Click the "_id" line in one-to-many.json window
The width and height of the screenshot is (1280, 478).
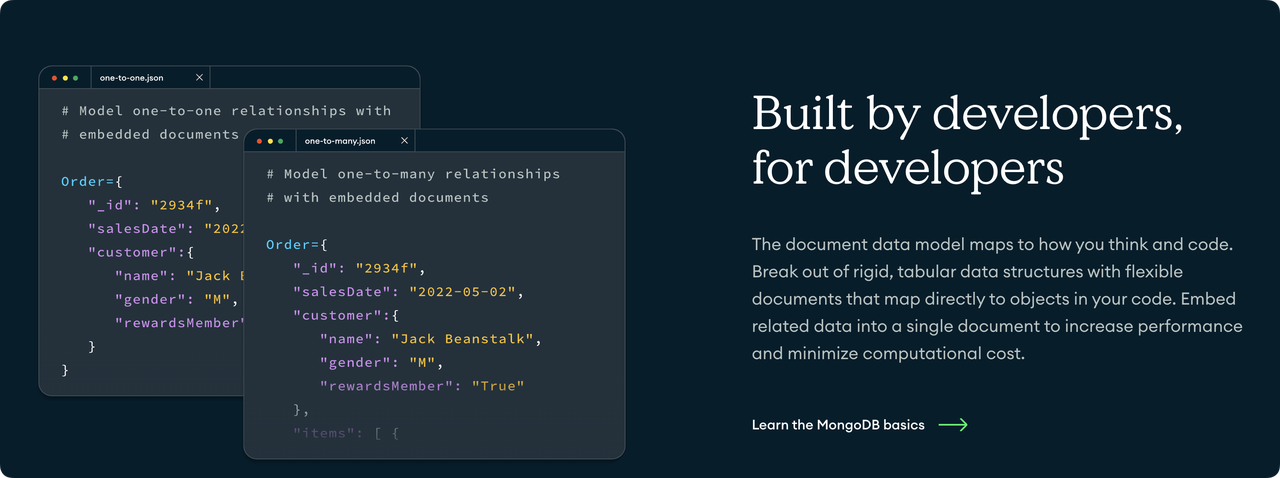pos(360,268)
